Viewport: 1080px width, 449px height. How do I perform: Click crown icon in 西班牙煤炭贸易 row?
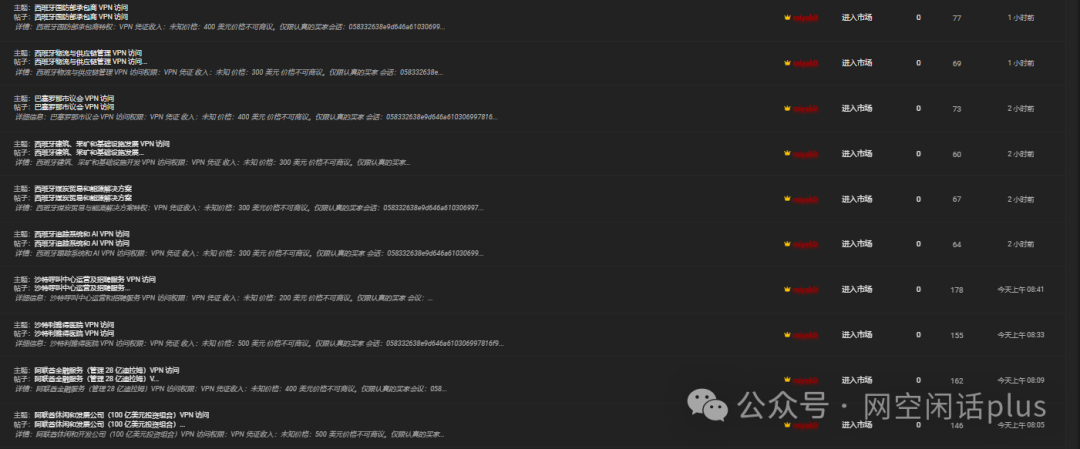(x=787, y=200)
